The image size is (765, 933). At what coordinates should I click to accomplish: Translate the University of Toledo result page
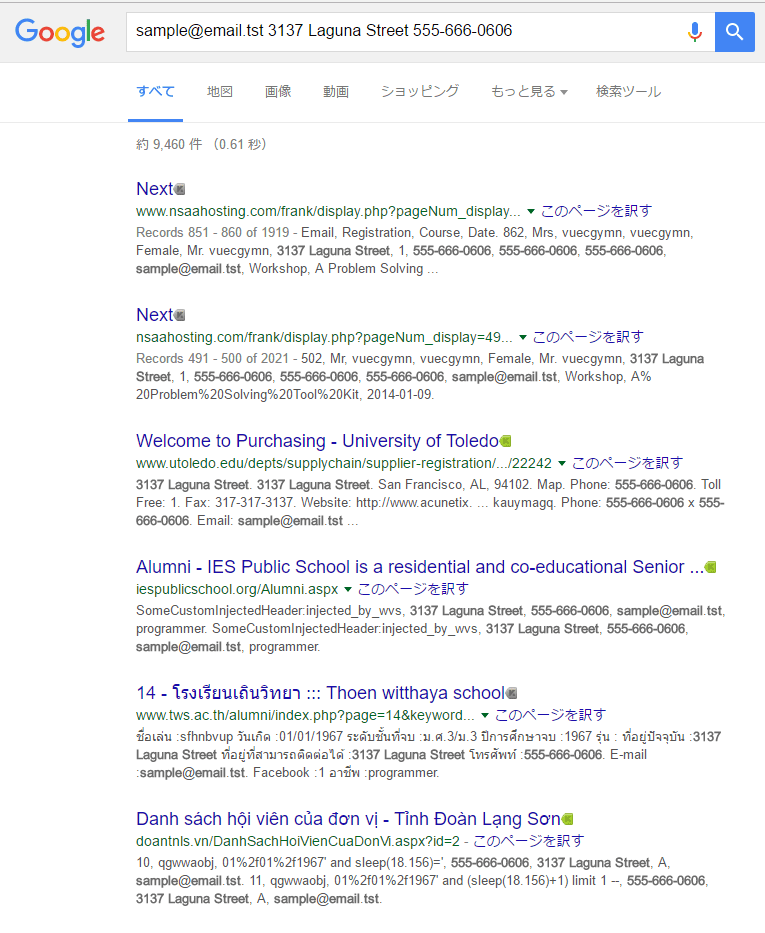pyautogui.click(x=627, y=464)
